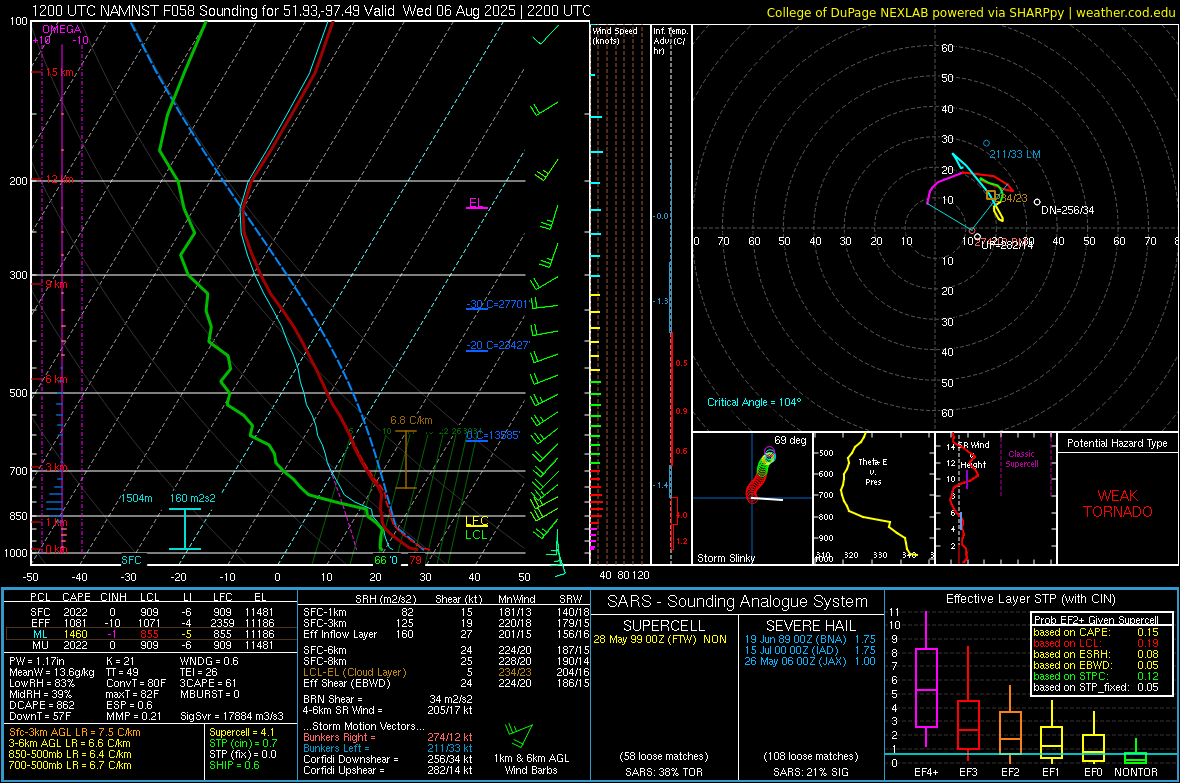The height and width of the screenshot is (783, 1180).
Task: Click the red "WEAK TORNADO" hazard text
Action: click(x=1118, y=504)
